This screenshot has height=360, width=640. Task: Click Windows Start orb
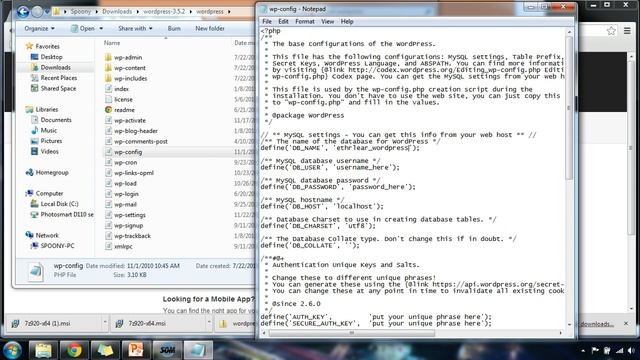(x=12, y=350)
